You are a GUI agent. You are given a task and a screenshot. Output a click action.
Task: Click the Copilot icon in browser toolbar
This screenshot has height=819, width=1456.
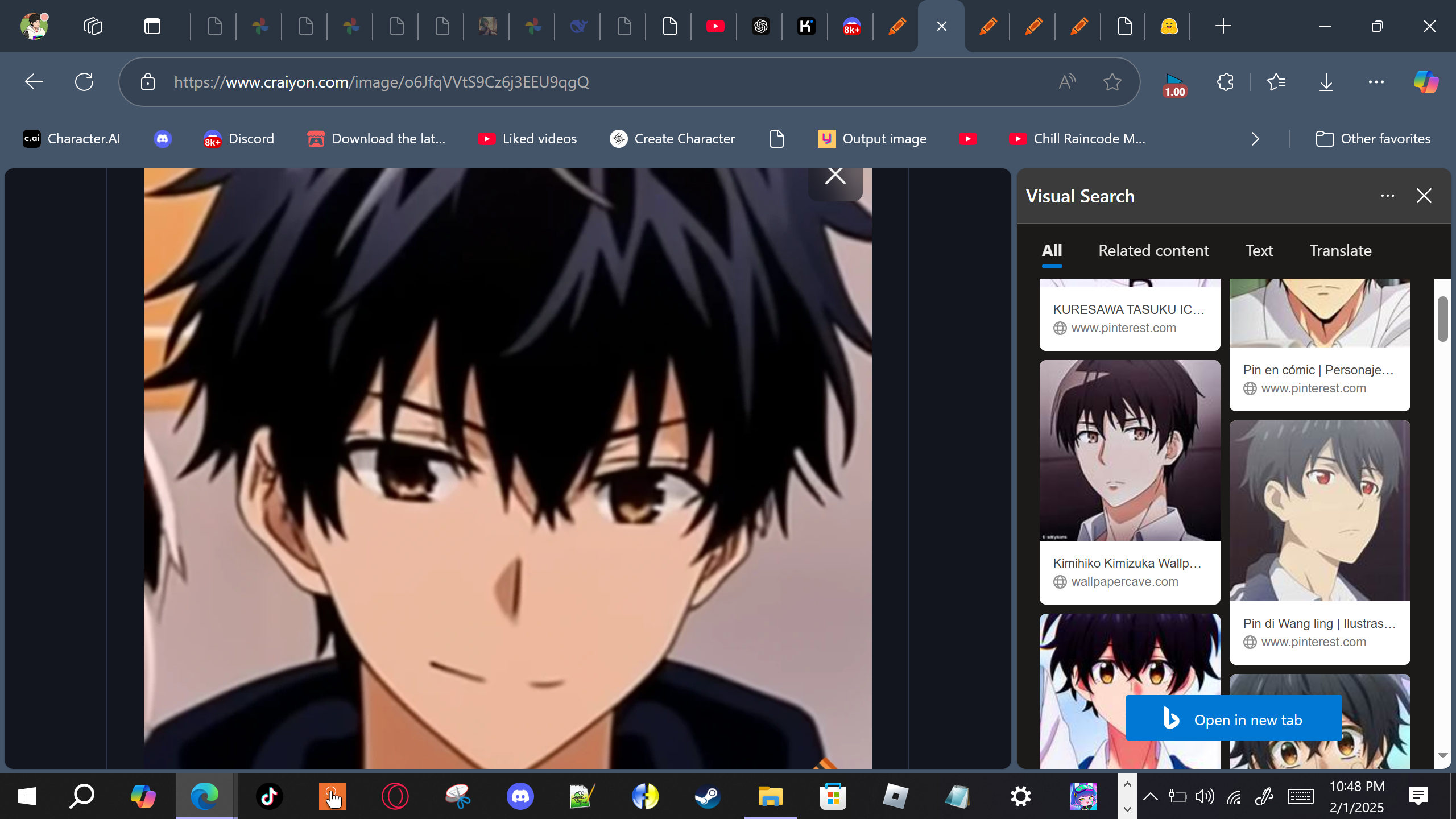tap(1426, 82)
